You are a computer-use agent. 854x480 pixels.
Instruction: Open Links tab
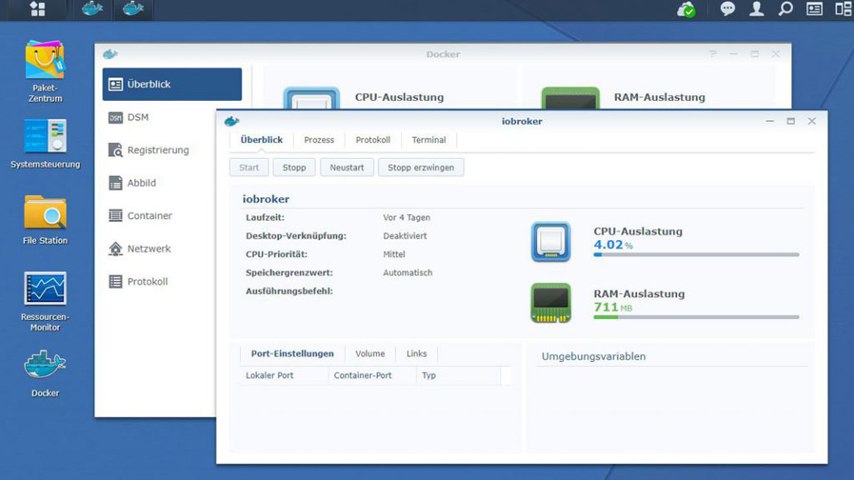tap(417, 354)
